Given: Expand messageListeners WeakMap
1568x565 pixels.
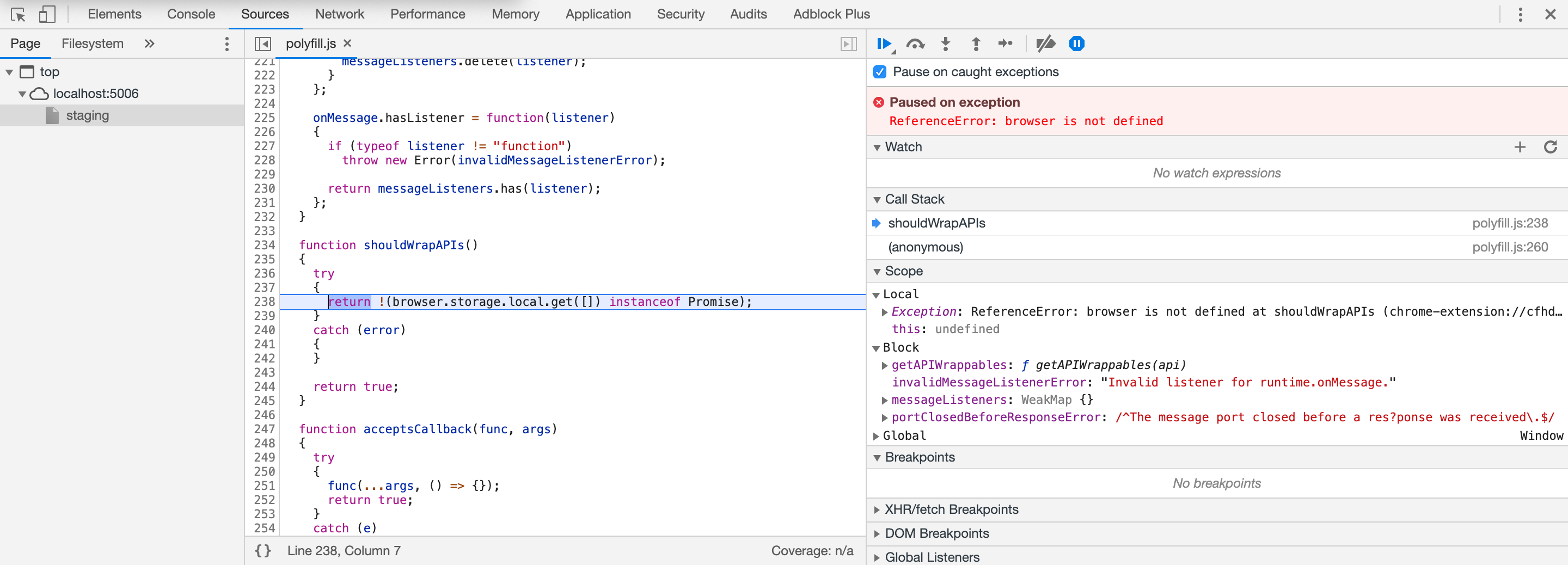Looking at the screenshot, I should coord(884,400).
